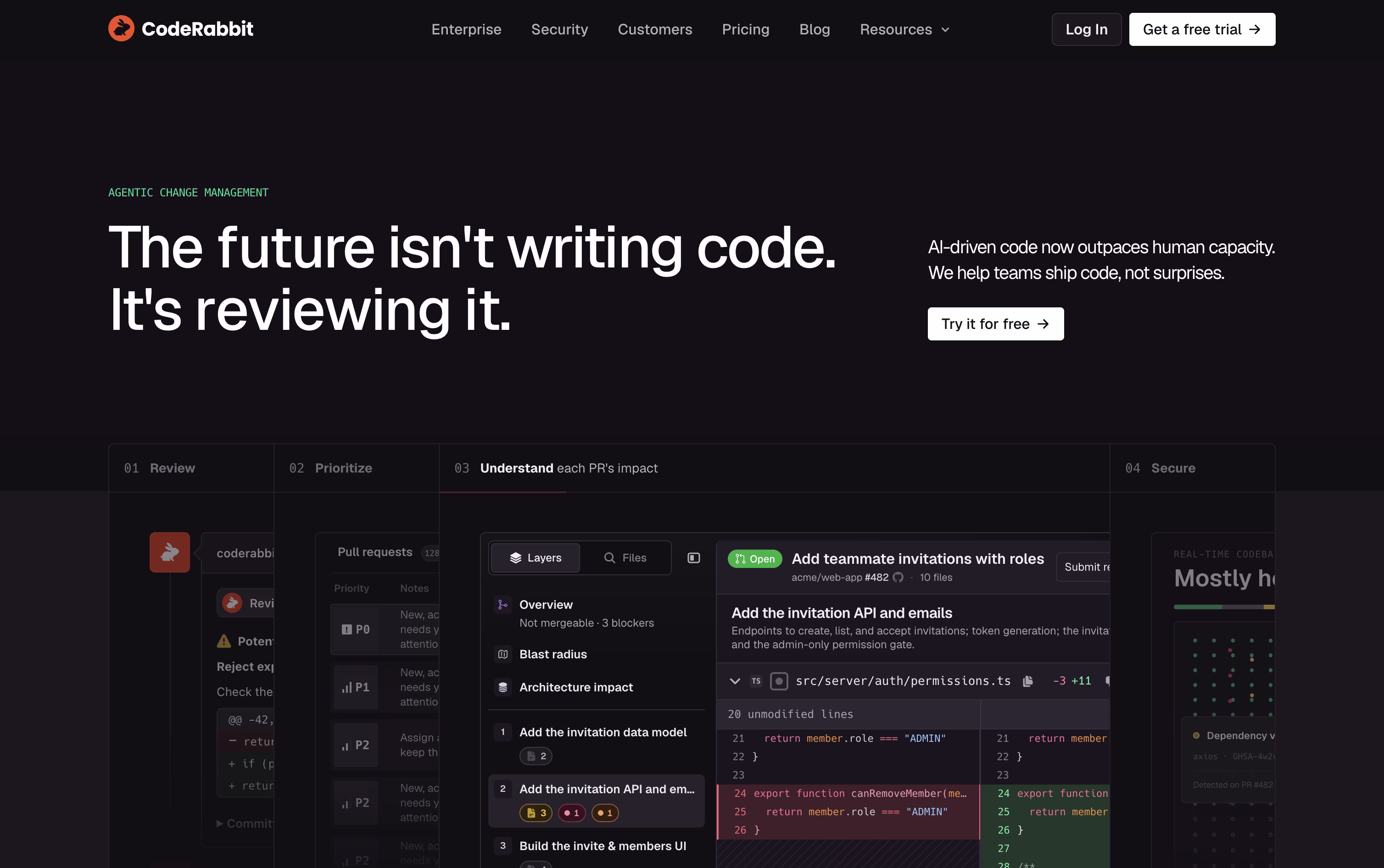Expand the Commit disclosure triangle in the Review panel
The height and width of the screenshot is (868, 1384).
point(219,823)
